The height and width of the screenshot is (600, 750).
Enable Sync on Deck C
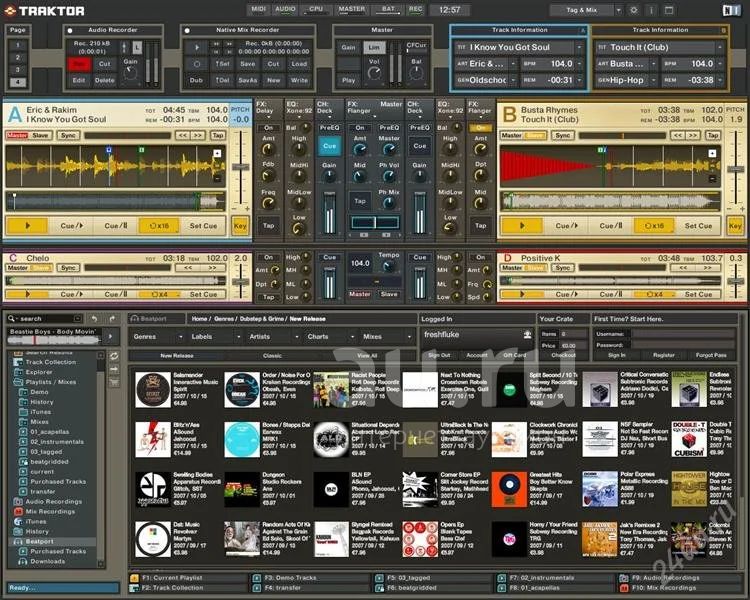click(x=68, y=267)
